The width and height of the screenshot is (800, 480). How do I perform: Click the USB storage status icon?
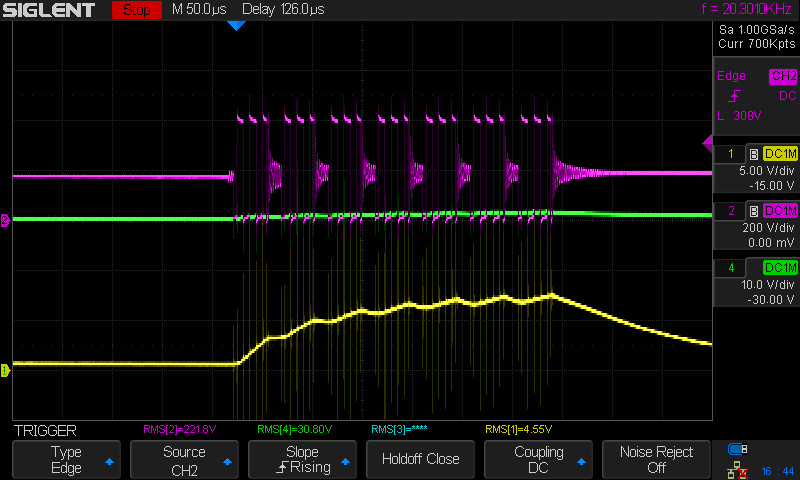[737, 449]
